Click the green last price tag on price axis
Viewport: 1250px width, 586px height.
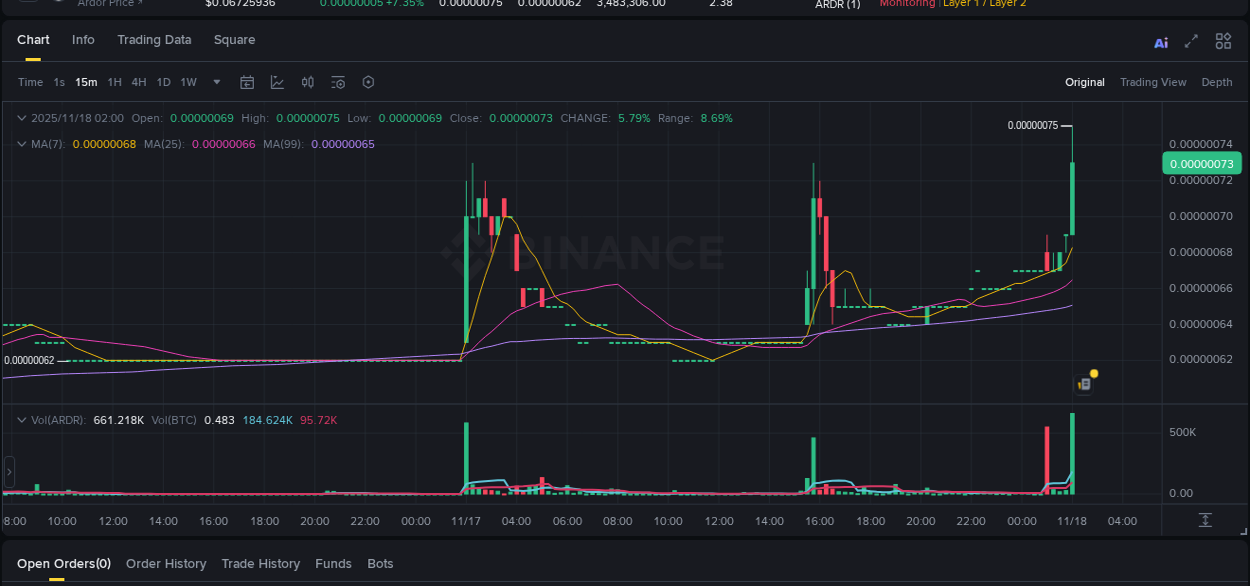click(1201, 162)
